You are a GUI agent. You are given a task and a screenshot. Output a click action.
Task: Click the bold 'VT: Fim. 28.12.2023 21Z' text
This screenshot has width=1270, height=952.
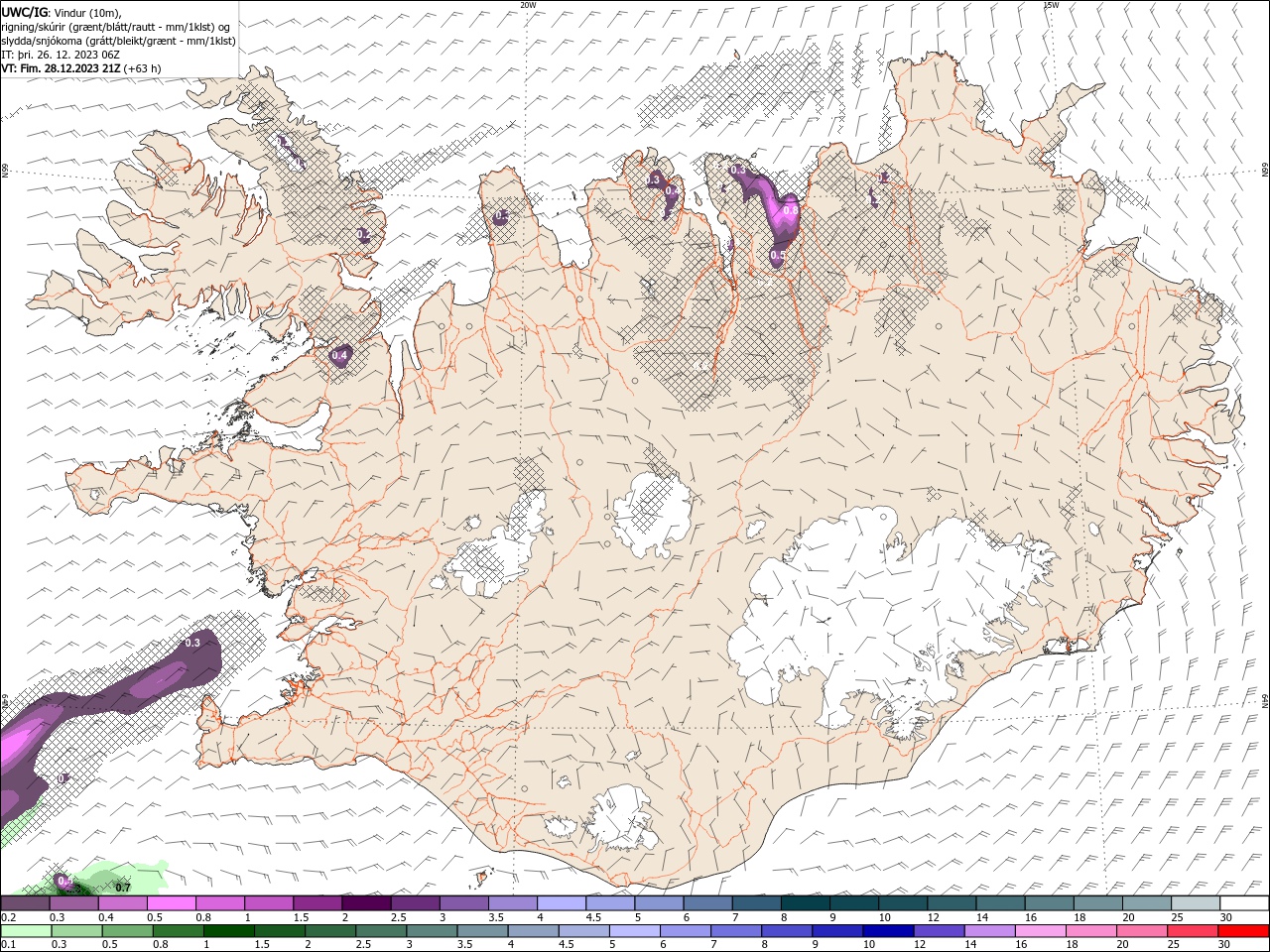point(61,68)
